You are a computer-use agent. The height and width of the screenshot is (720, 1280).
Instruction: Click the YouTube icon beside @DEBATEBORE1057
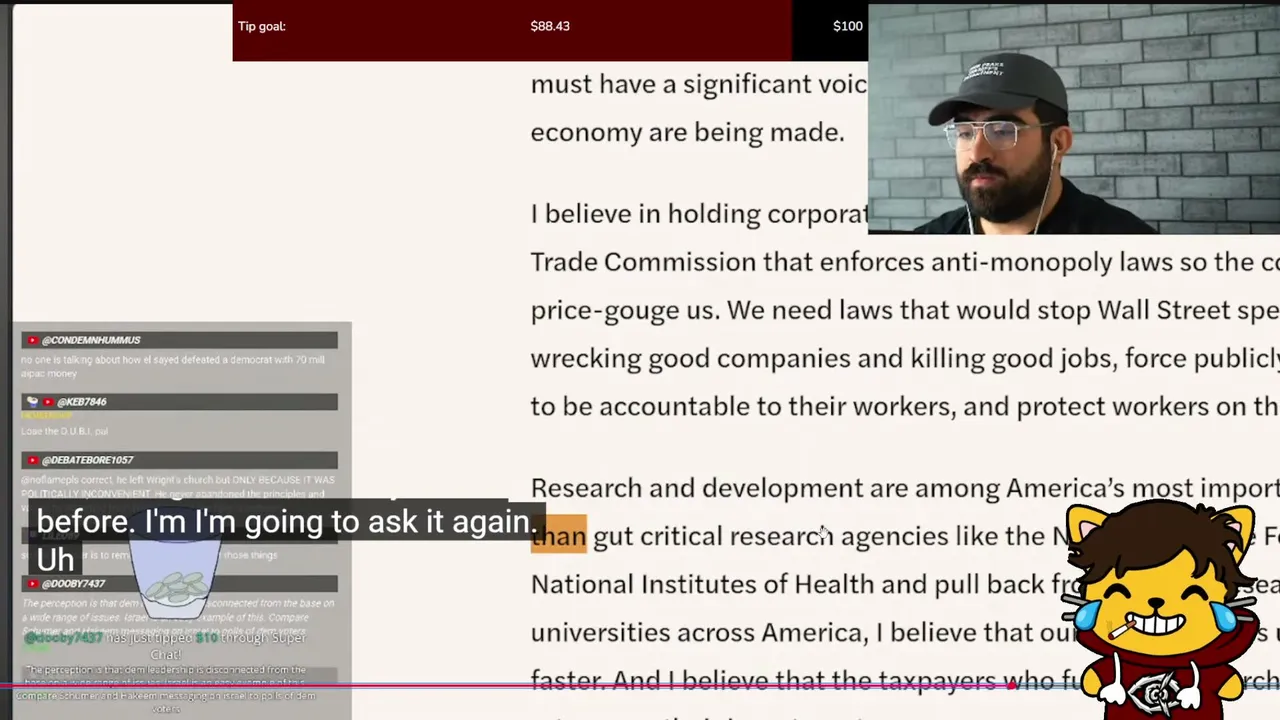tap(33, 460)
